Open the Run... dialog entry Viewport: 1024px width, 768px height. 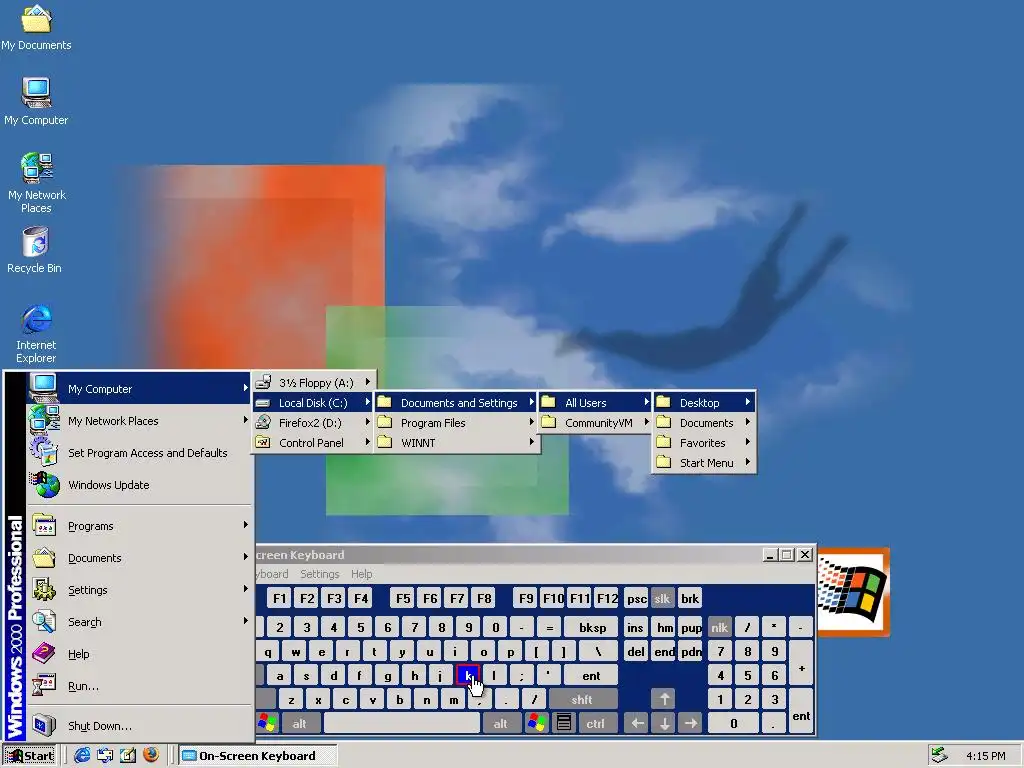139,686
